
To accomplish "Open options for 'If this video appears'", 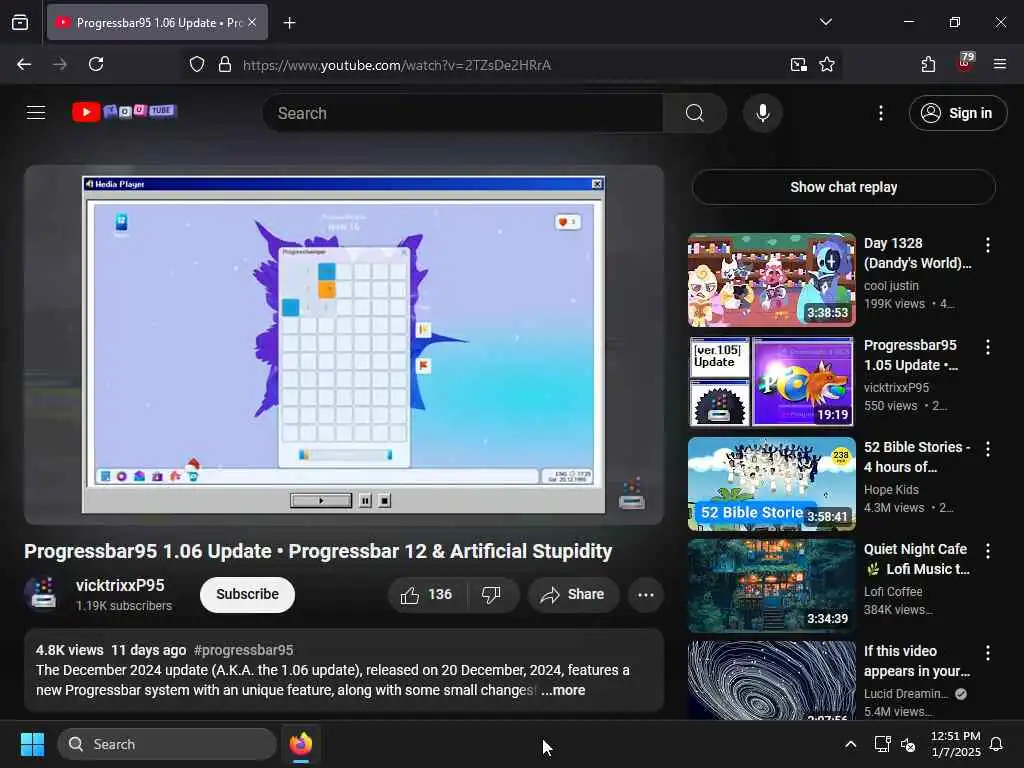I will (x=987, y=652).
